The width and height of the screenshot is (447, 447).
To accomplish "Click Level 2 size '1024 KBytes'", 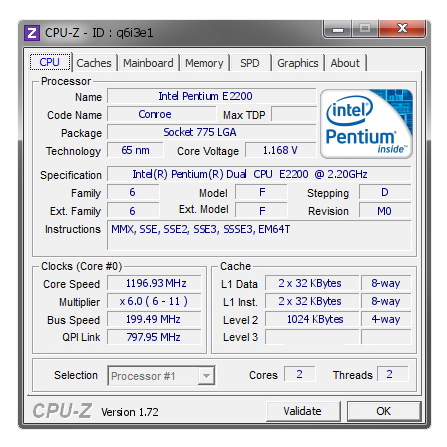I will pyautogui.click(x=312, y=319).
